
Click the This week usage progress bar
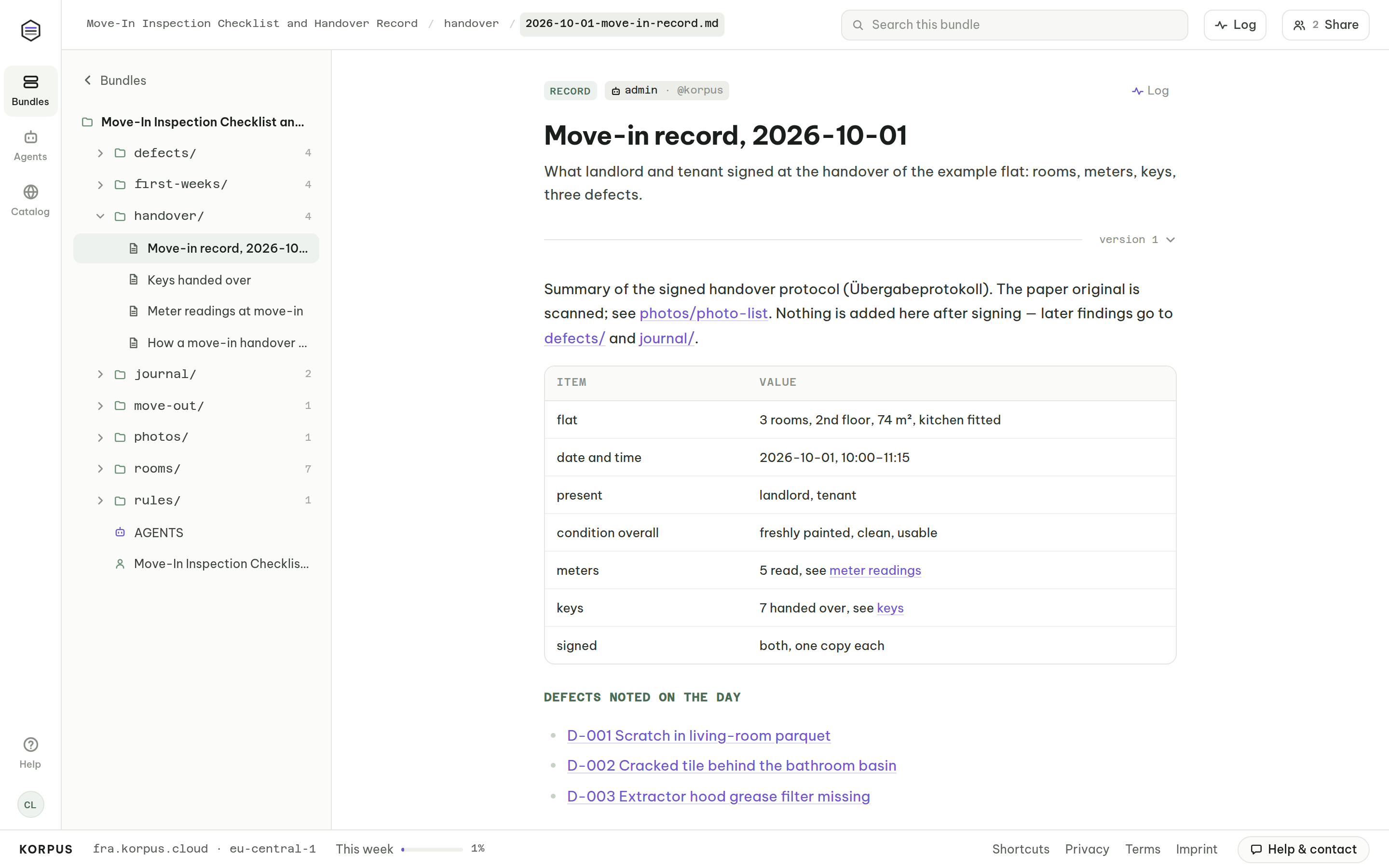coord(432,849)
